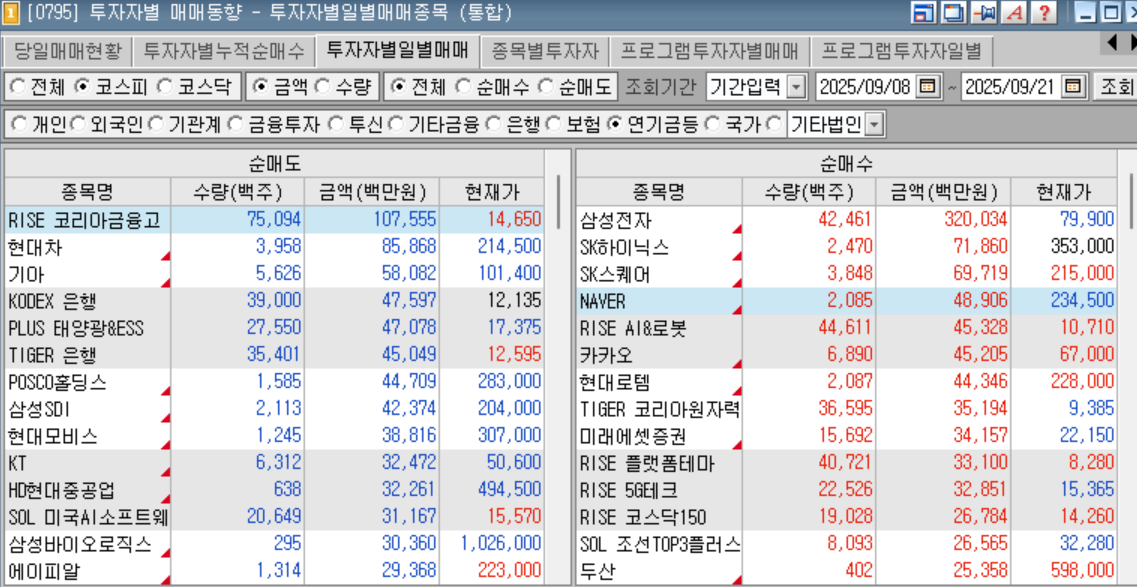1137x587 pixels.
Task: Open the 기타법인 dropdown arrow
Action: [875, 124]
